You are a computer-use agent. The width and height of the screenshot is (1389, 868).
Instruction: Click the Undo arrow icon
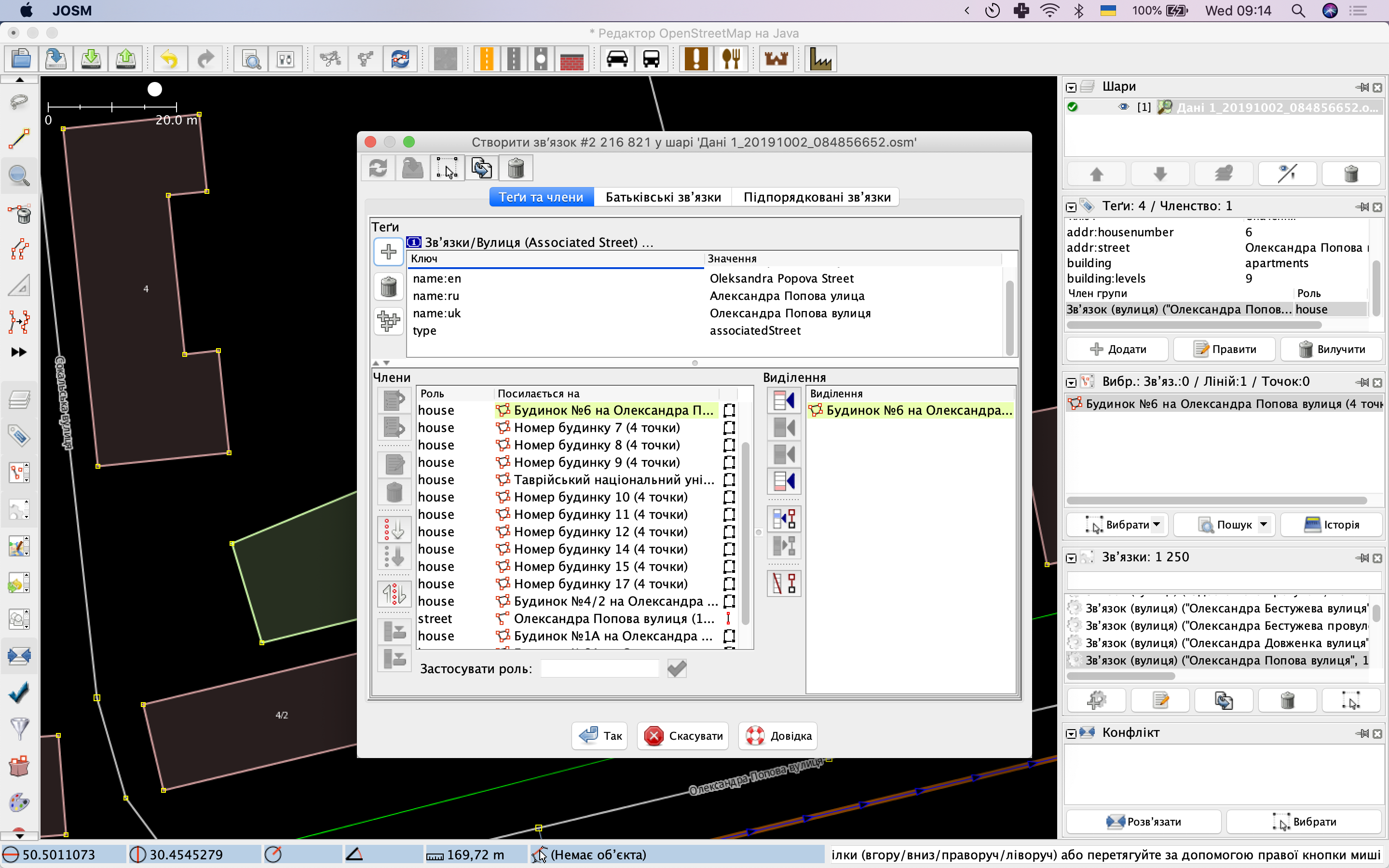[169, 58]
